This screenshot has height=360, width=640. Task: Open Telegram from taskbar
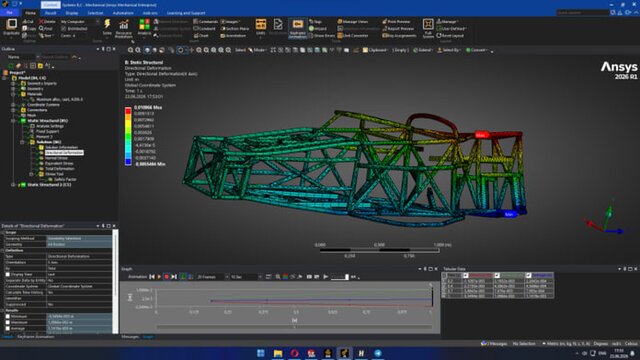[x=378, y=353]
